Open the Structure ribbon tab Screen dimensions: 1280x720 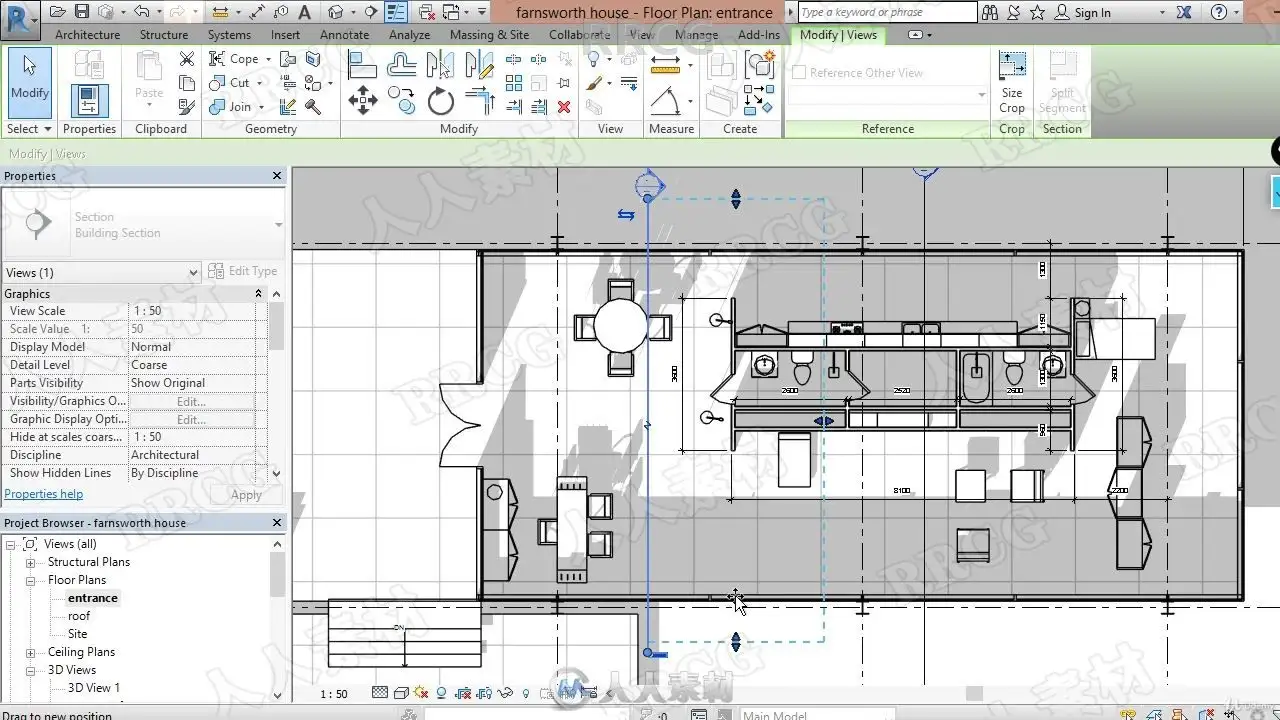tap(164, 35)
